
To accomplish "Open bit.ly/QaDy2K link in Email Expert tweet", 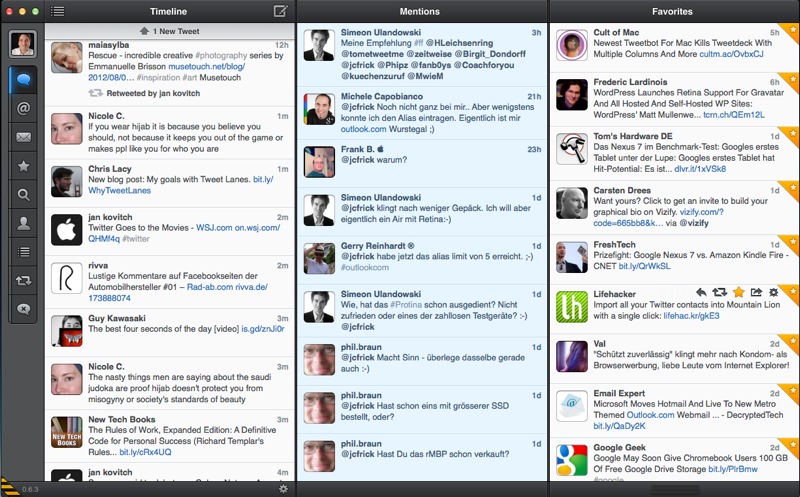I will (619, 426).
